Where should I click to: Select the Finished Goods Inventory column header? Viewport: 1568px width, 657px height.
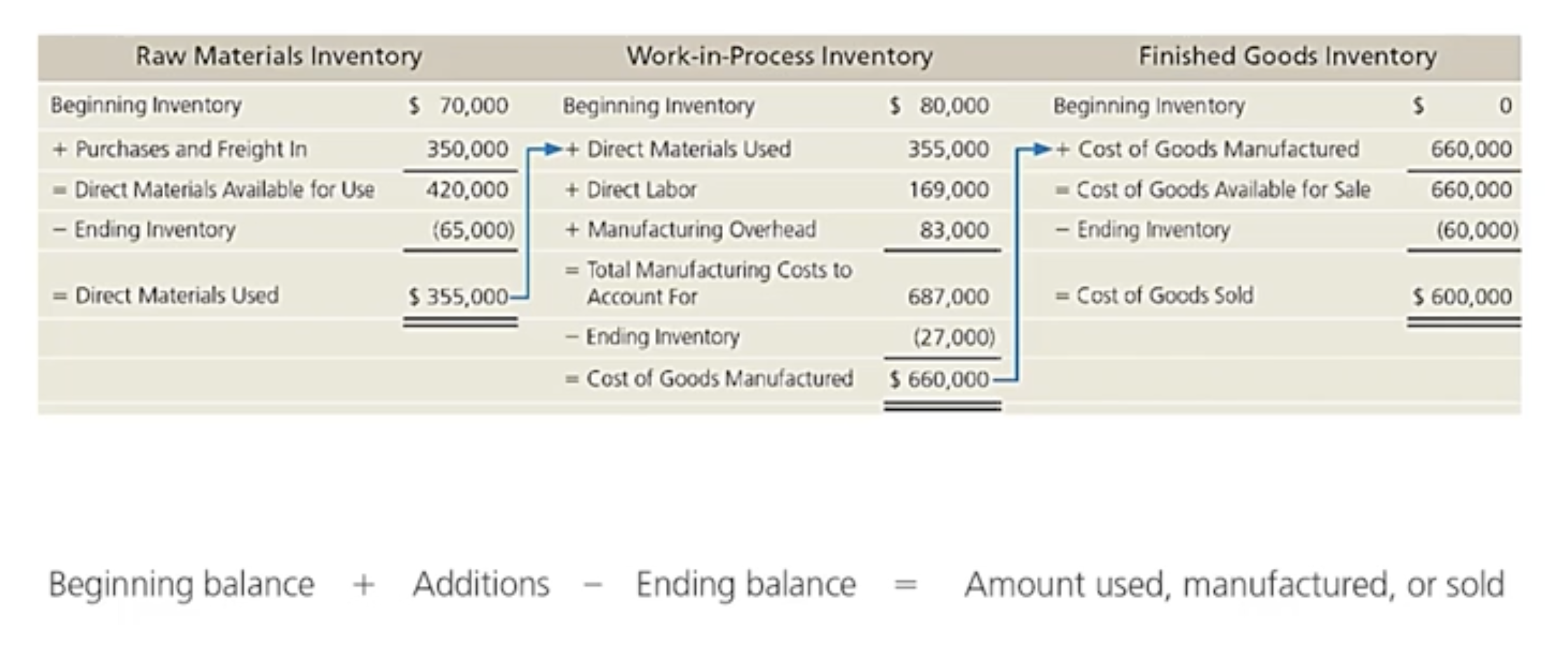pos(1287,57)
